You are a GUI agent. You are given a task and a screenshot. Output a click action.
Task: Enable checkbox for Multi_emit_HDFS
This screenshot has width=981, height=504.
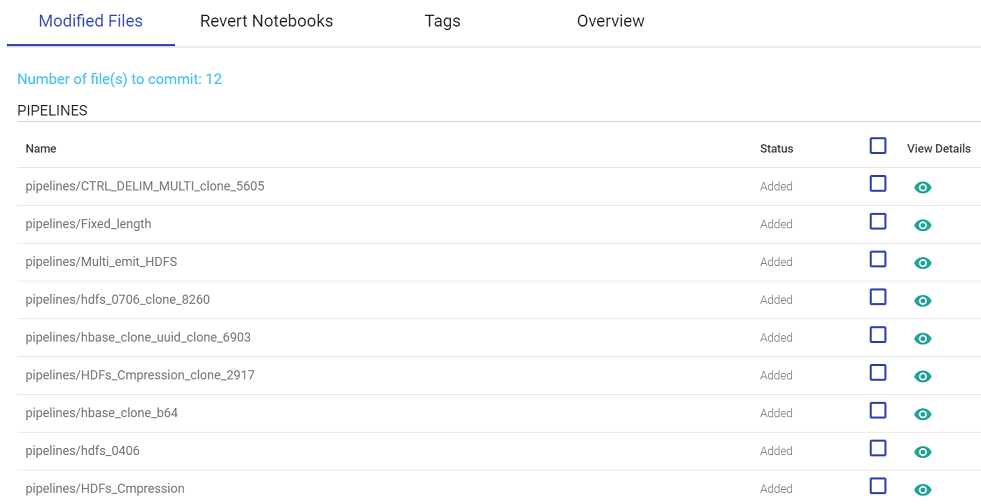point(878,259)
